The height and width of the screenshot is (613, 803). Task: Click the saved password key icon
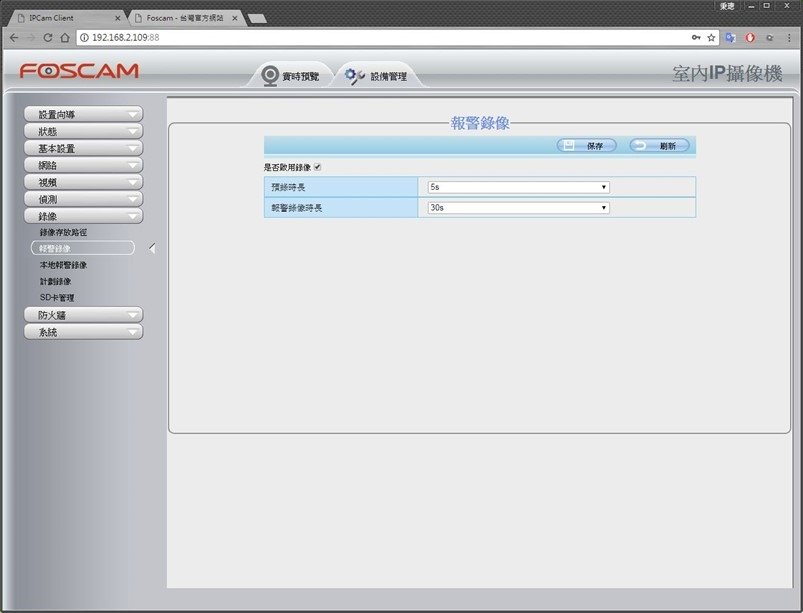[696, 37]
